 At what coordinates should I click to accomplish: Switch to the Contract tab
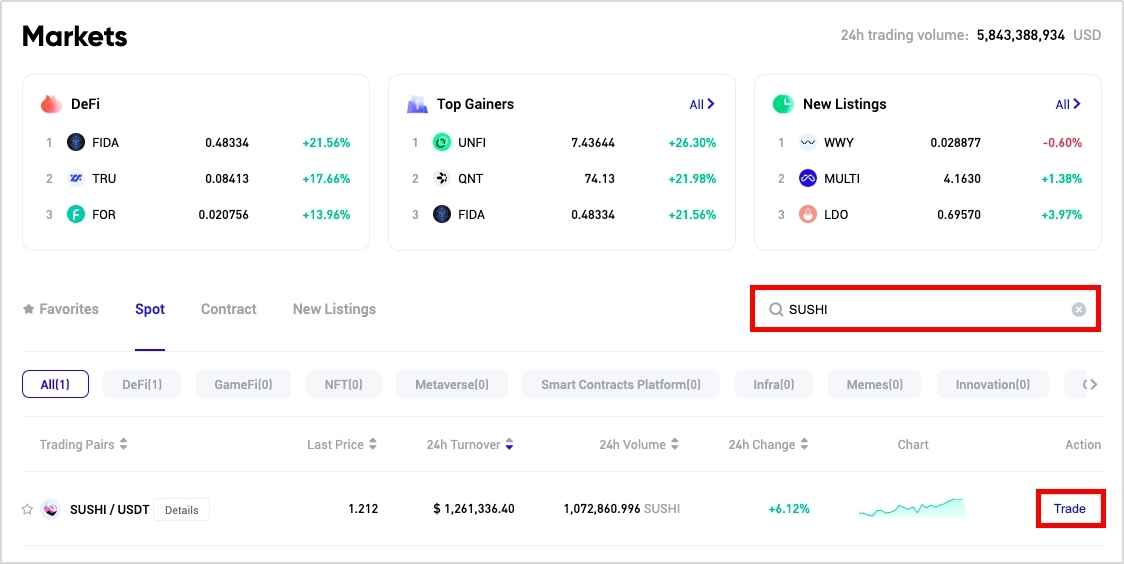click(228, 309)
